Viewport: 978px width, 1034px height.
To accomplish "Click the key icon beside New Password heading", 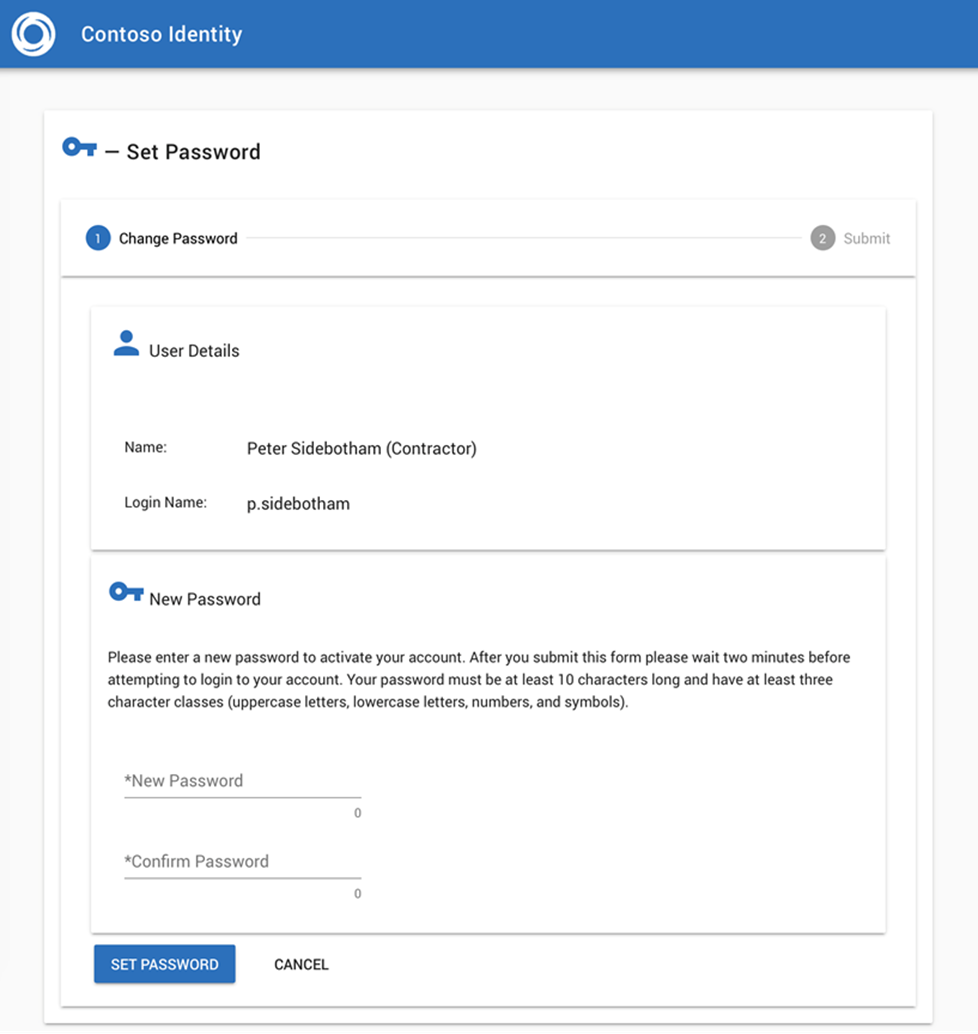I will (x=126, y=592).
